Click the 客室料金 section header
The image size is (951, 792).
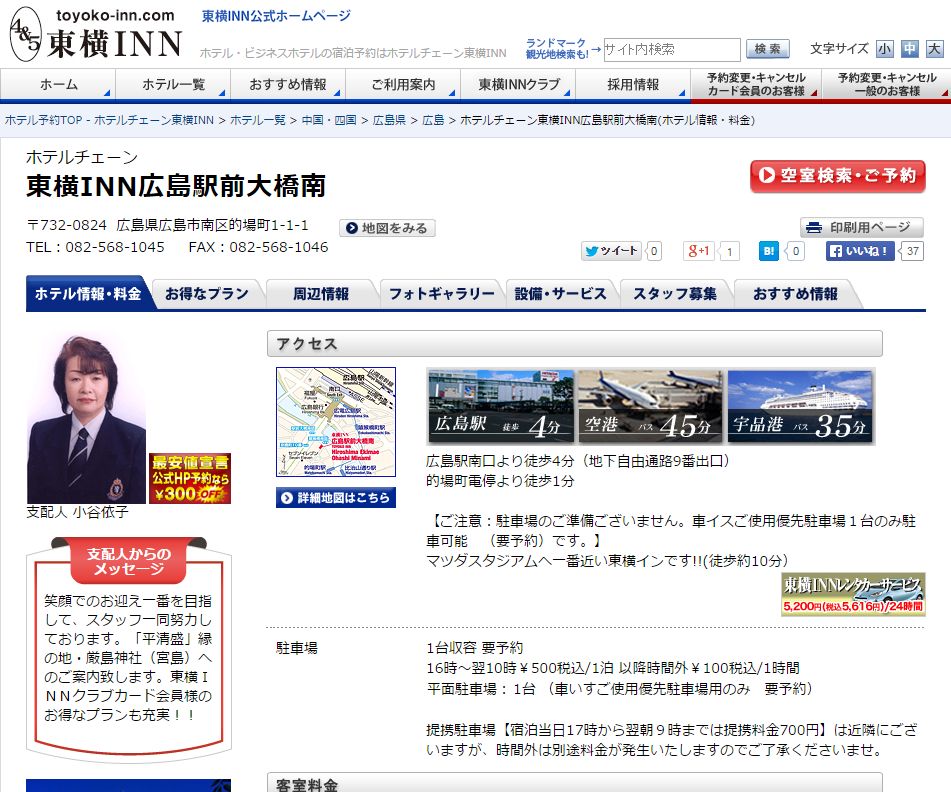click(x=574, y=784)
